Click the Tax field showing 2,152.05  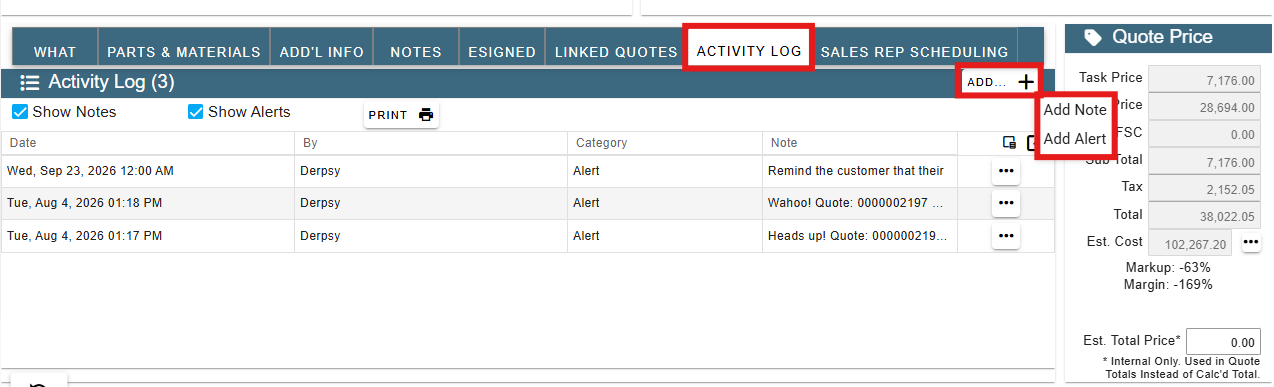click(1204, 188)
